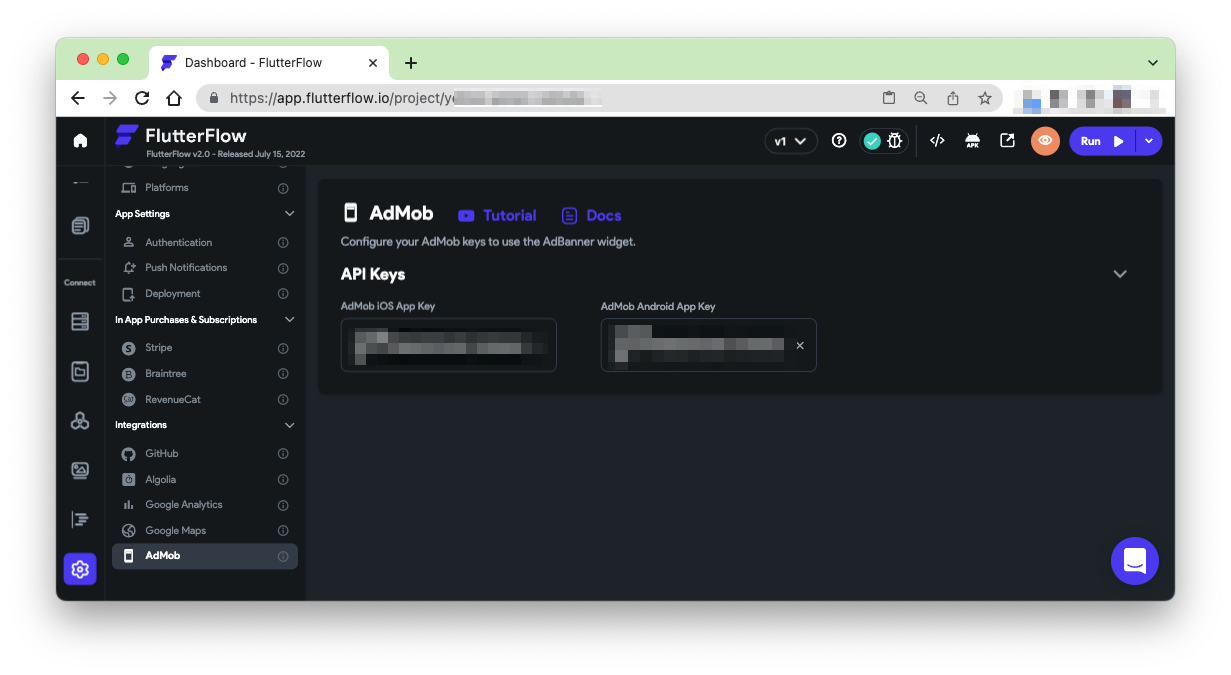Download the APK icon
Viewport: 1231px width, 675px height.
pyautogui.click(x=972, y=141)
